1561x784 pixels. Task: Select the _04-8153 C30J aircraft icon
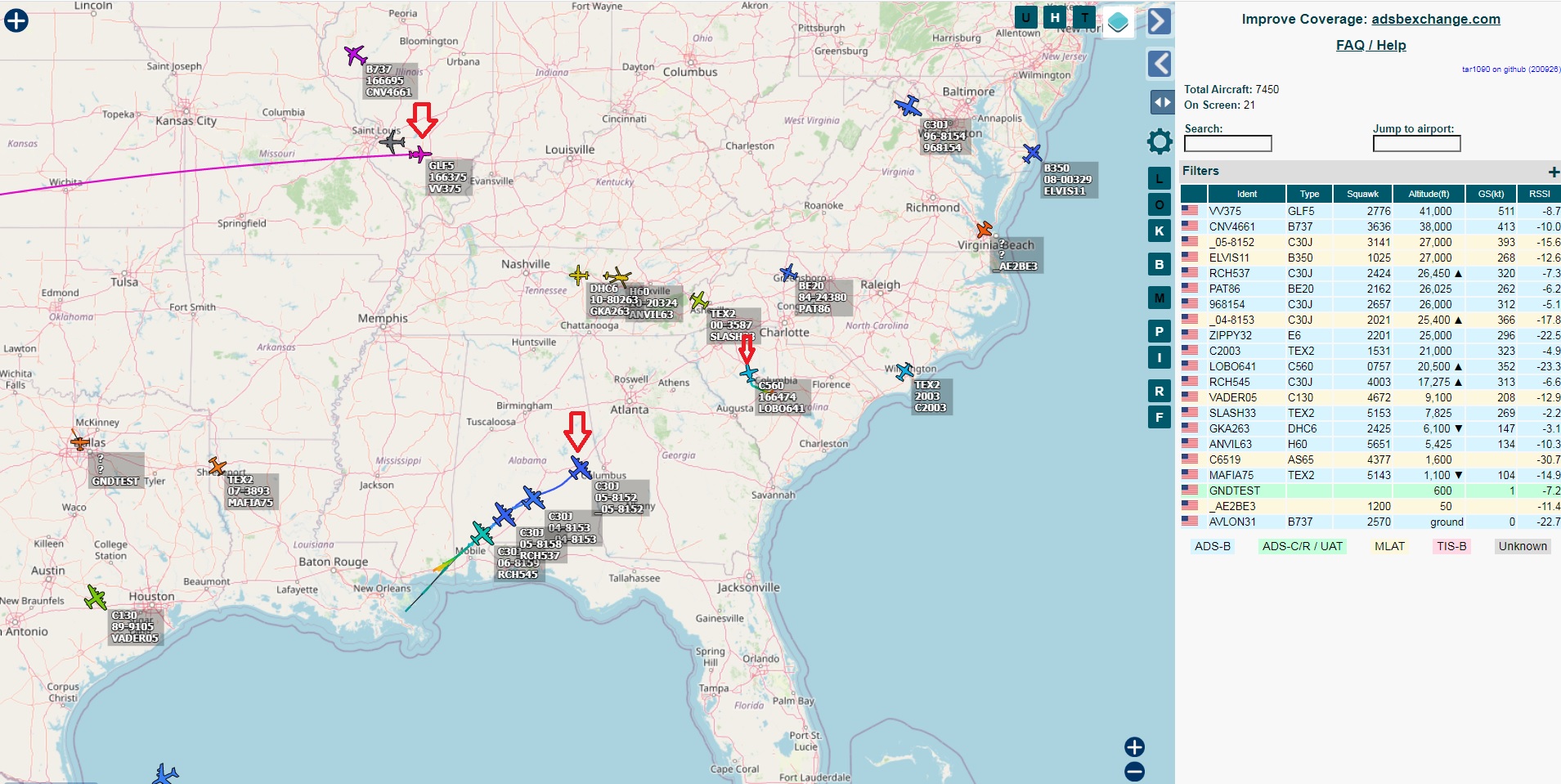click(x=532, y=497)
